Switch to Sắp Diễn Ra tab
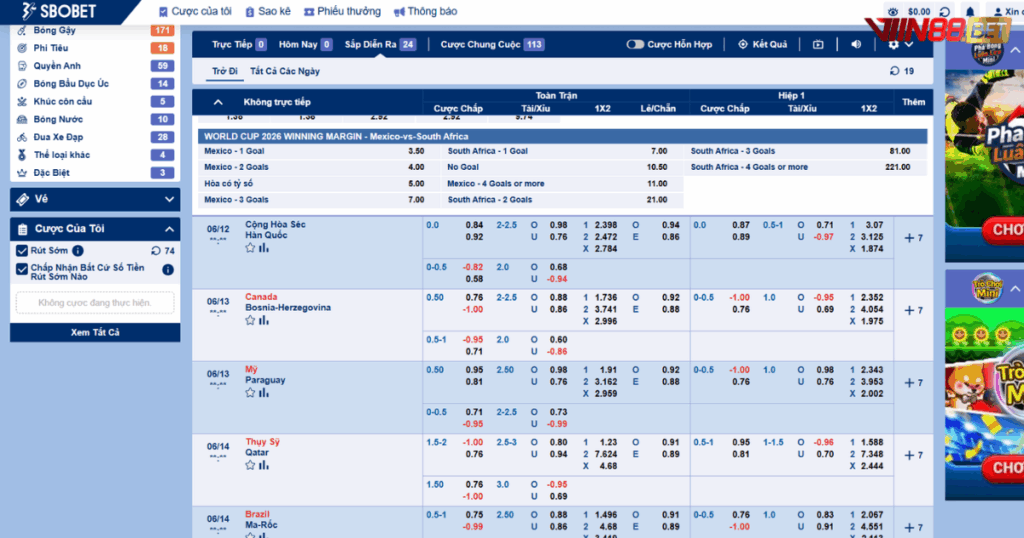This screenshot has width=1024, height=538. tap(380, 44)
